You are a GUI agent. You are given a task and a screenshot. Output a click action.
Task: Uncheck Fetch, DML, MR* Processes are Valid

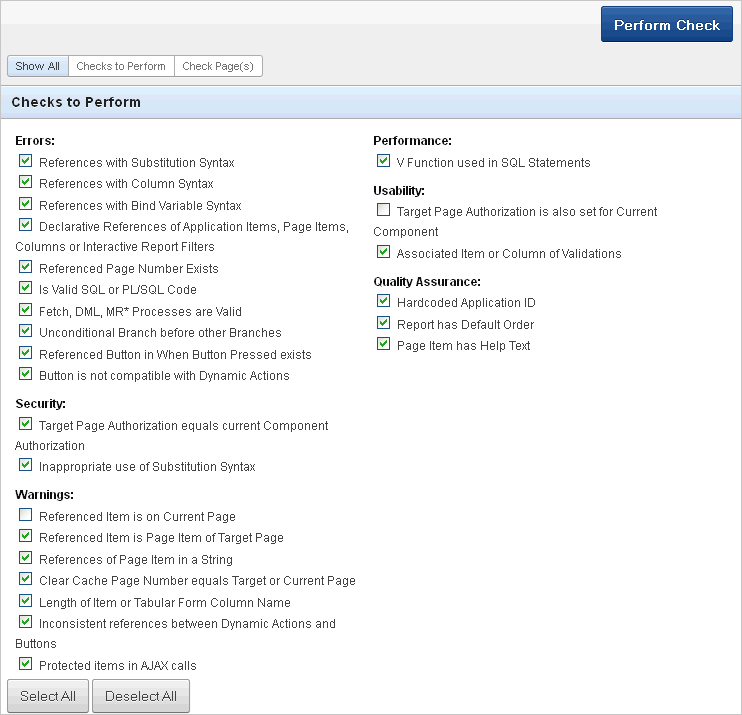26,310
